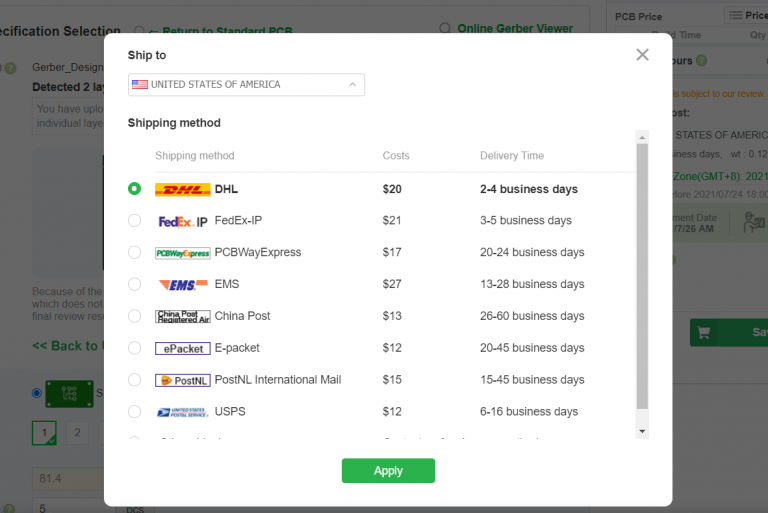
Task: Click the $17 PCBWayExpress cost
Action: coord(392,252)
